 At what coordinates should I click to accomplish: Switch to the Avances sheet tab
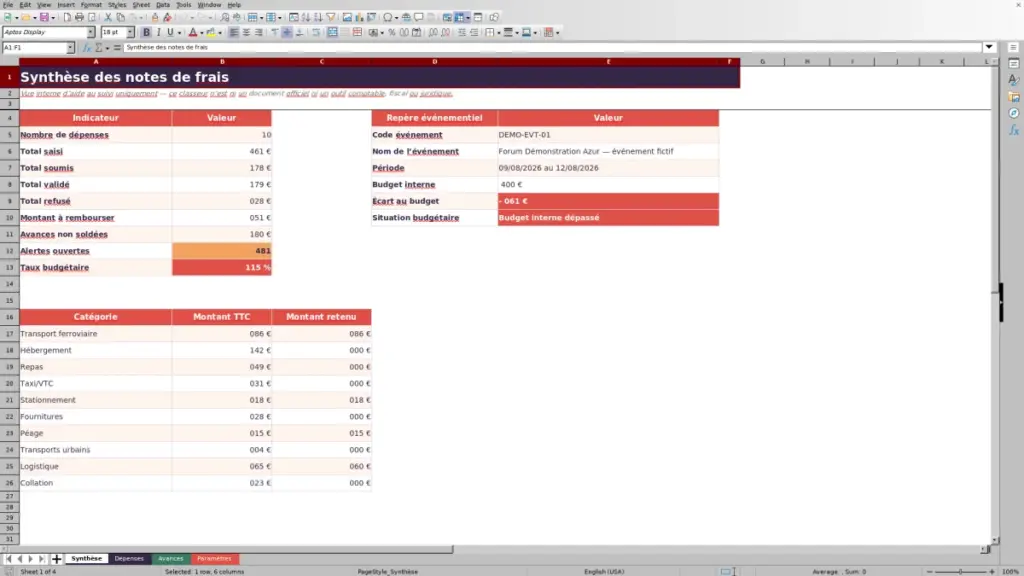170,559
